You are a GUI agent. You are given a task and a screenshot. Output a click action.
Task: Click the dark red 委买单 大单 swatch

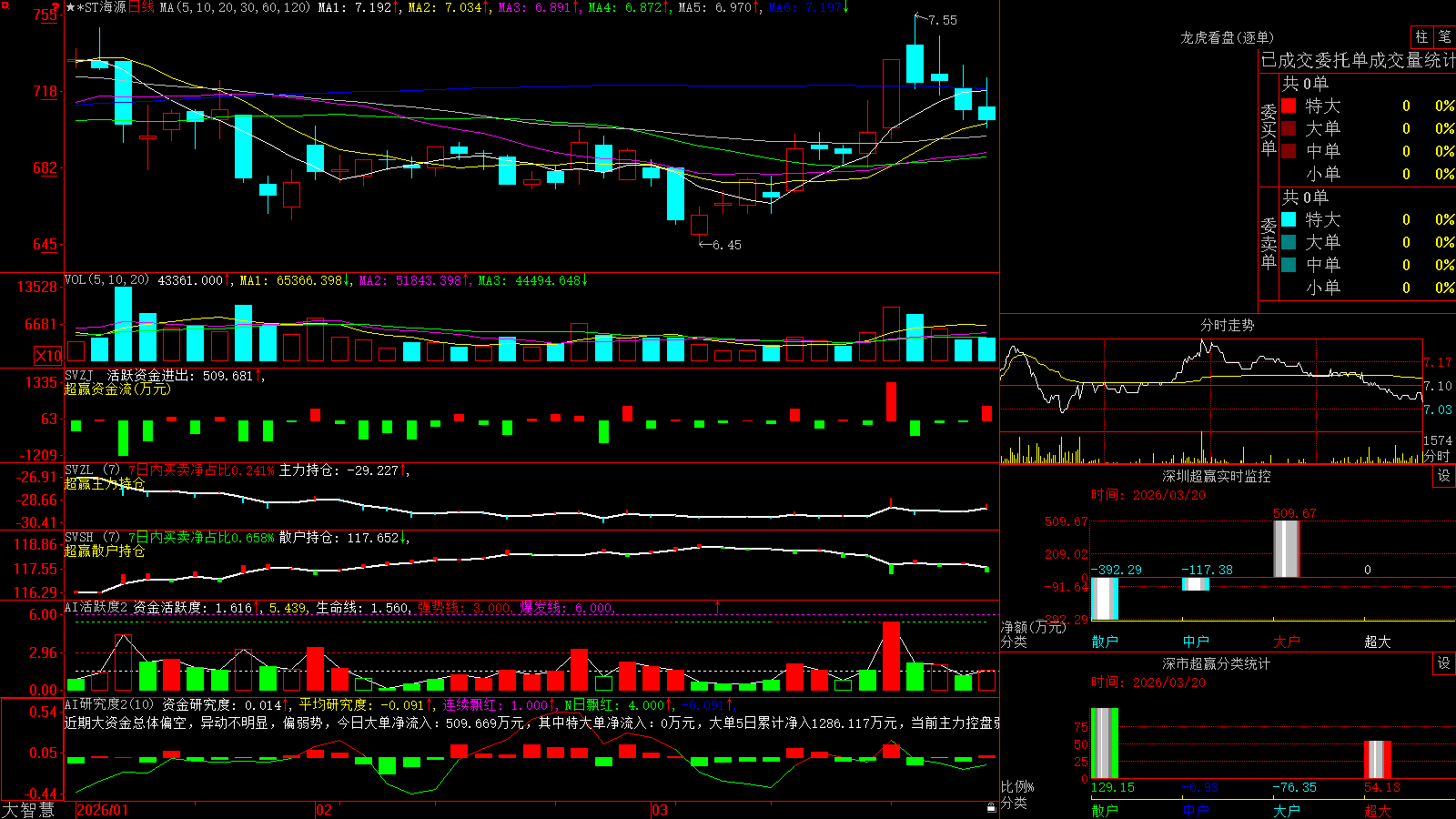(x=1289, y=128)
